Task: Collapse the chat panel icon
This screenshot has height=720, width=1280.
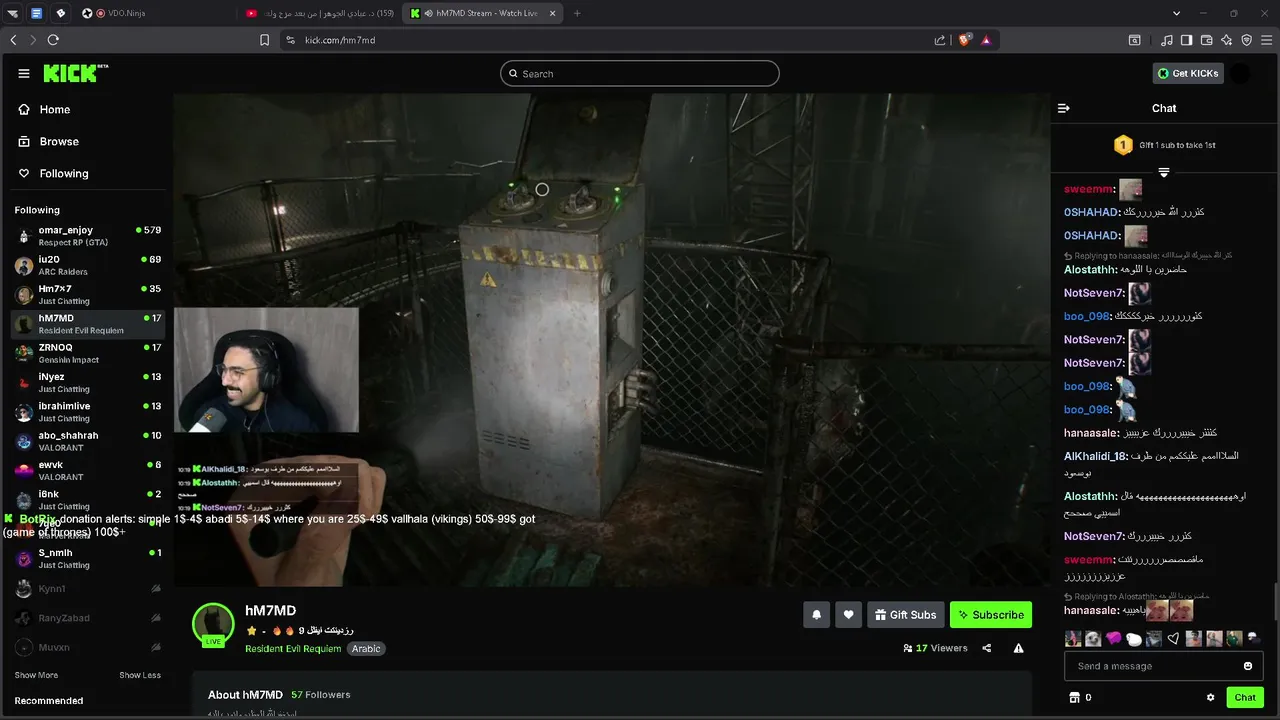Action: coord(1064,108)
